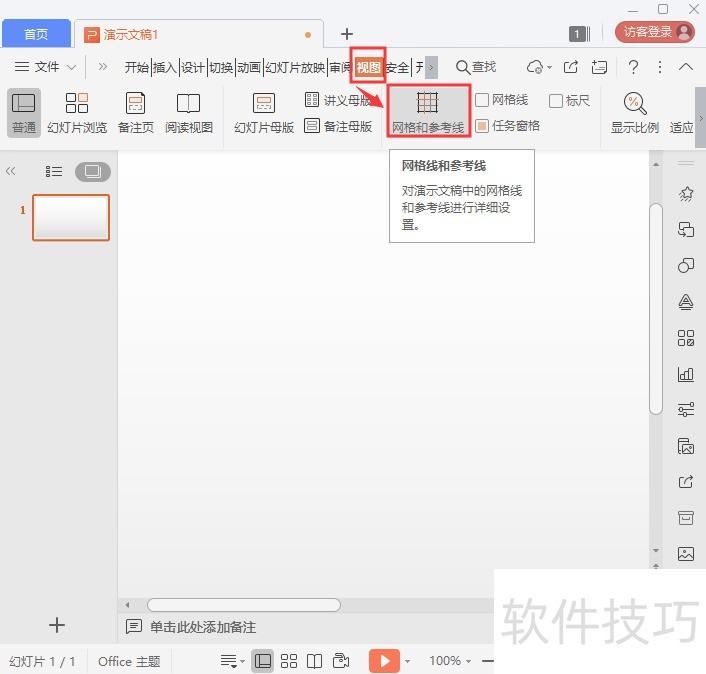Screen dimensions: 706x674
Task: Switch to reading view in status bar
Action: tap(314, 661)
